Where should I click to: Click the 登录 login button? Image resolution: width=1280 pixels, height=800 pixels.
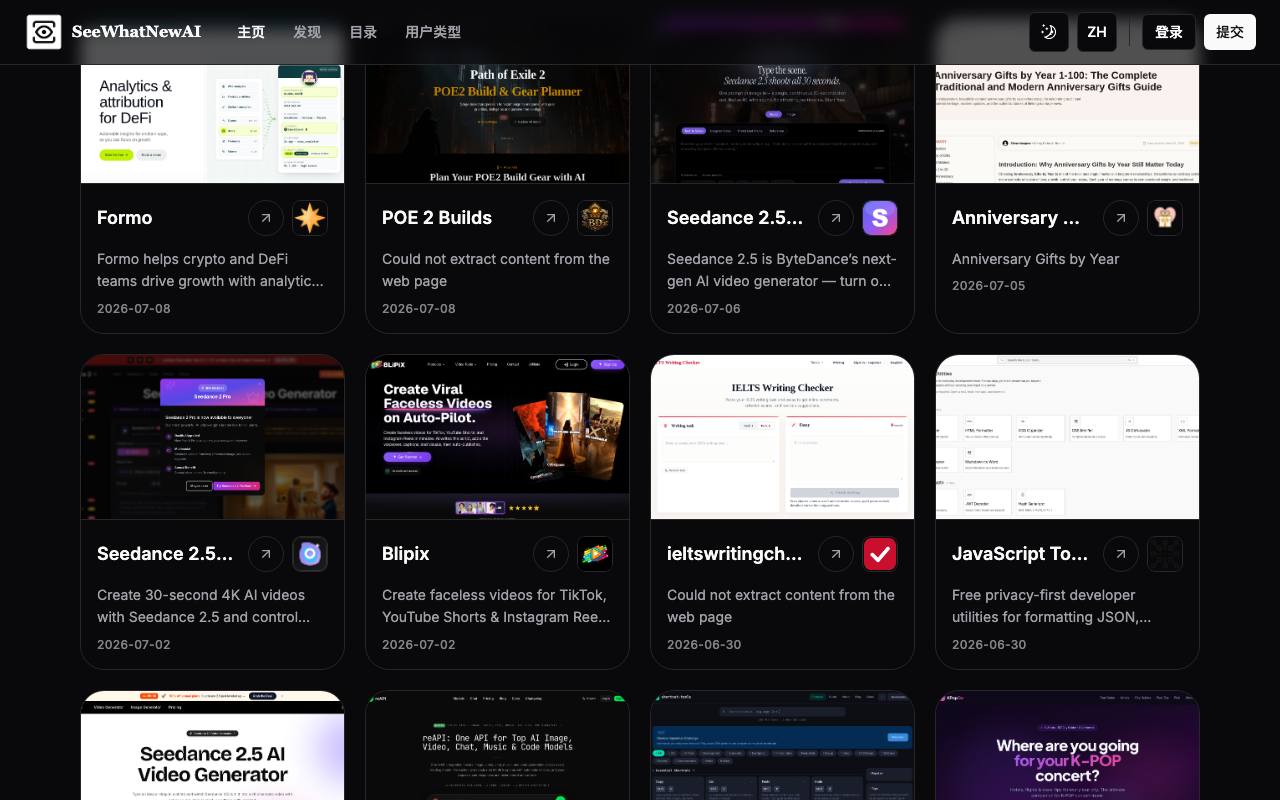1169,32
